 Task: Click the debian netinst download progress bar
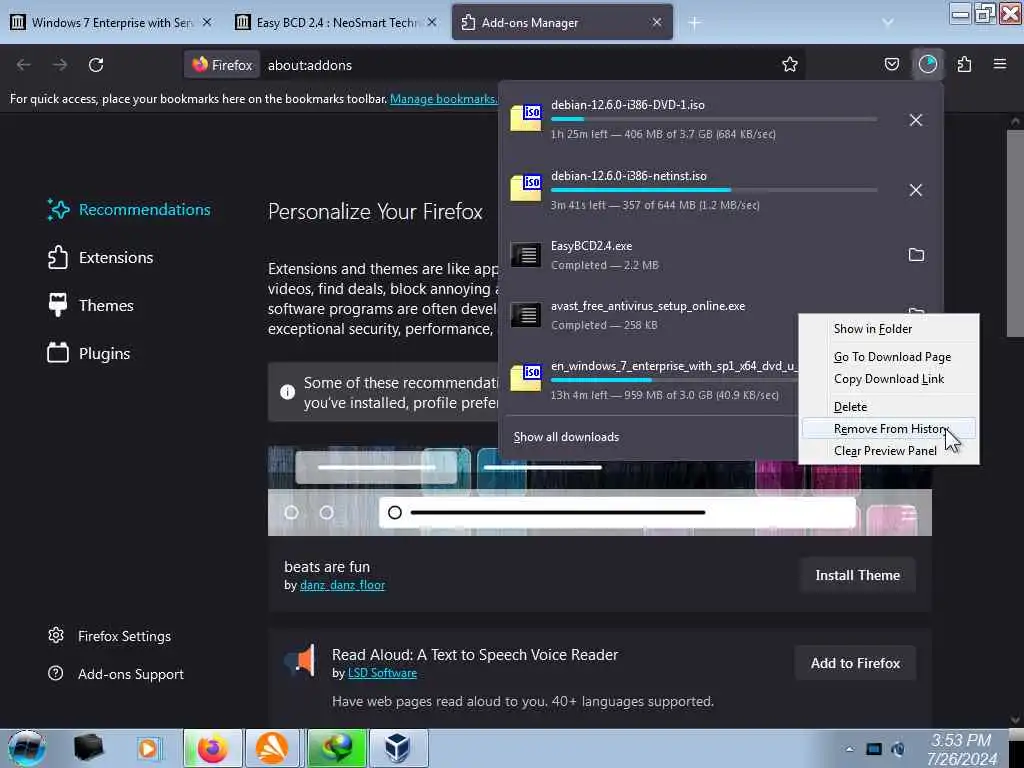click(714, 190)
